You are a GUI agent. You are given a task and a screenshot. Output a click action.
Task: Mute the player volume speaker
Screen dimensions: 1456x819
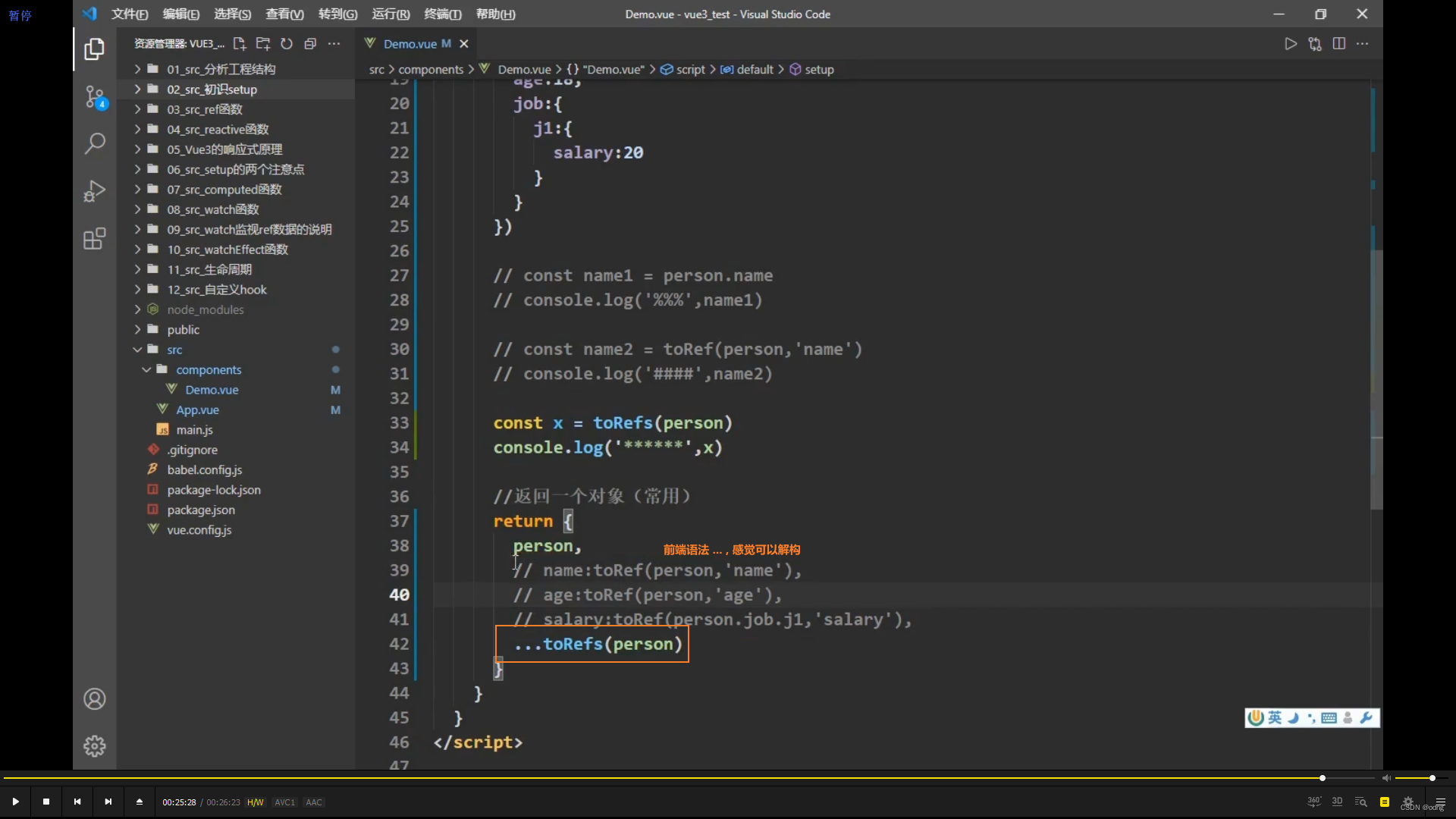coord(1386,778)
